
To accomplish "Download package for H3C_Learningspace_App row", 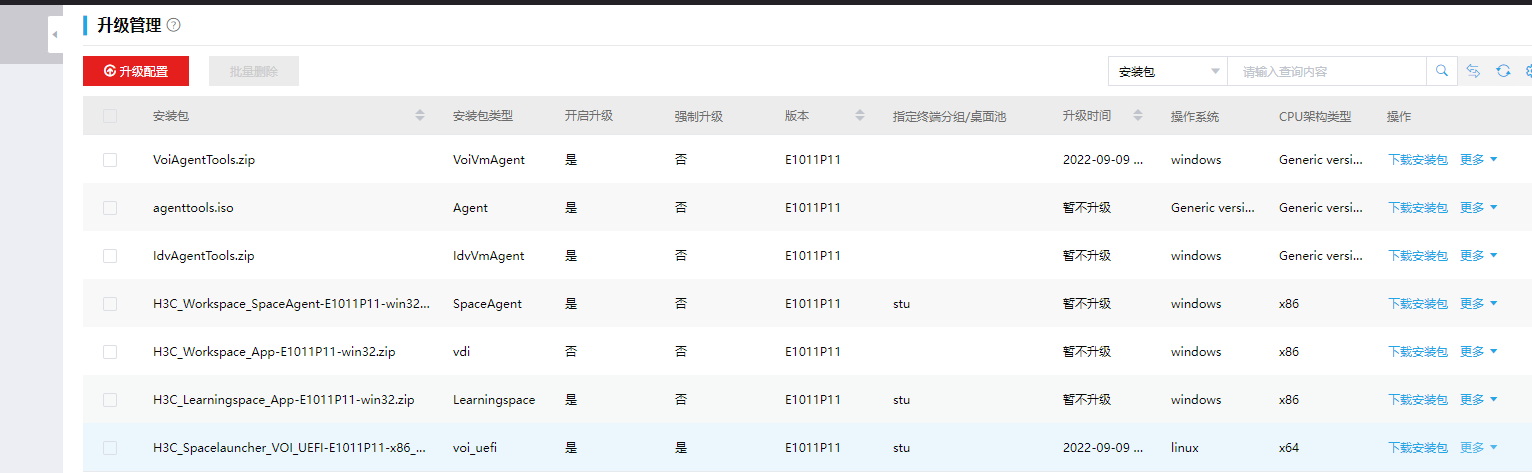I will coord(1417,400).
